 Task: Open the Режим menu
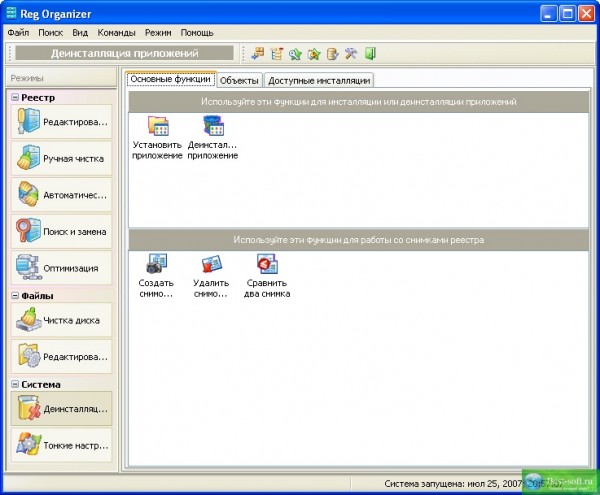pyautogui.click(x=158, y=32)
